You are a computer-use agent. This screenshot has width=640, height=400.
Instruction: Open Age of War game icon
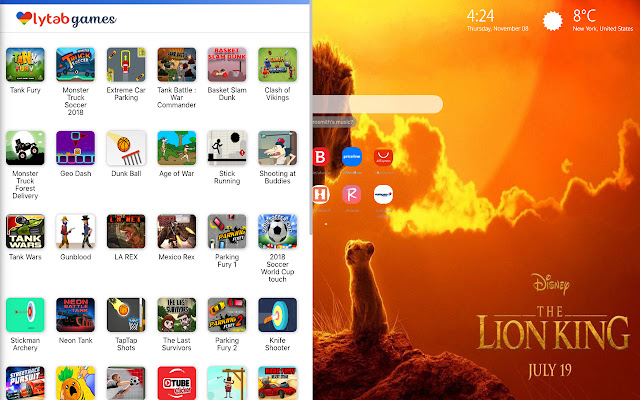tap(177, 148)
